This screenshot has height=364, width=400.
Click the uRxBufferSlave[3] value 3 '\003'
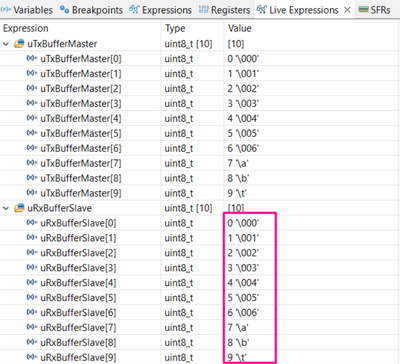point(243,268)
